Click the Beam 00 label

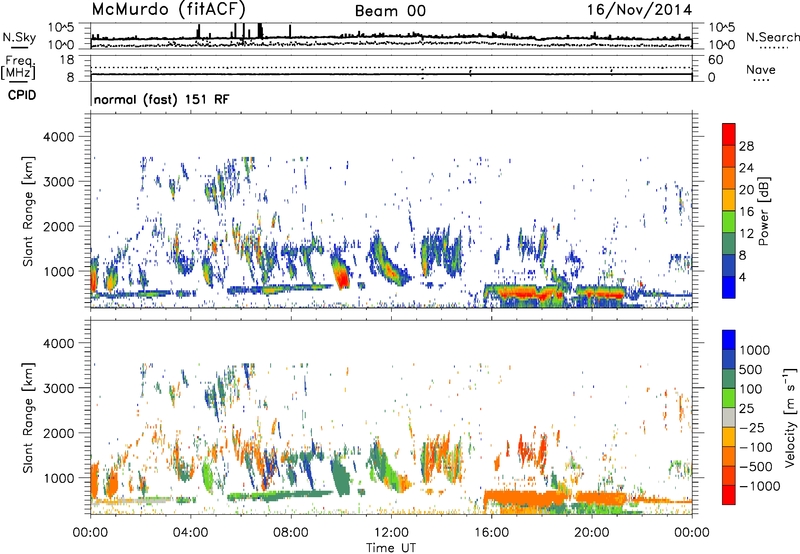[x=390, y=11]
